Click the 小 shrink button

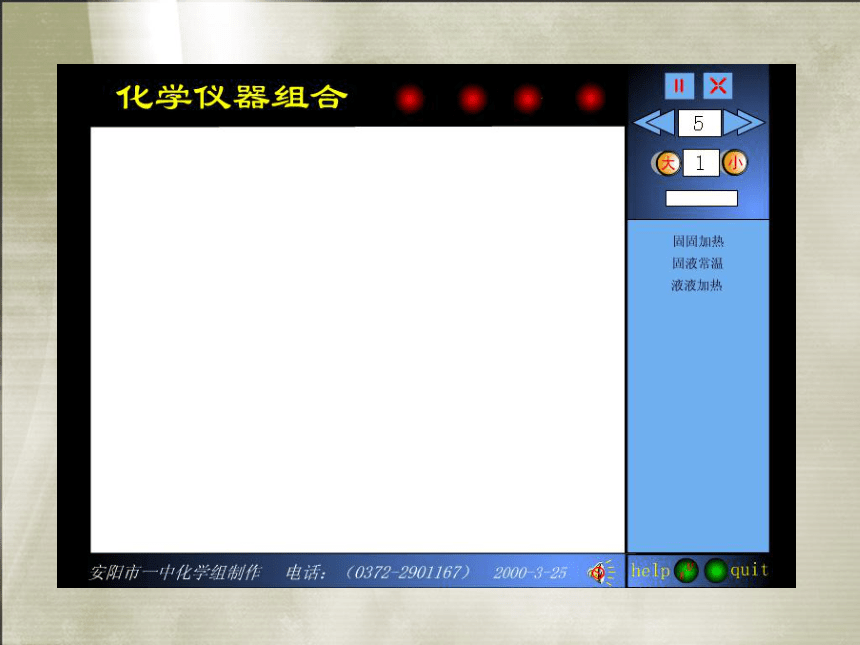(735, 163)
